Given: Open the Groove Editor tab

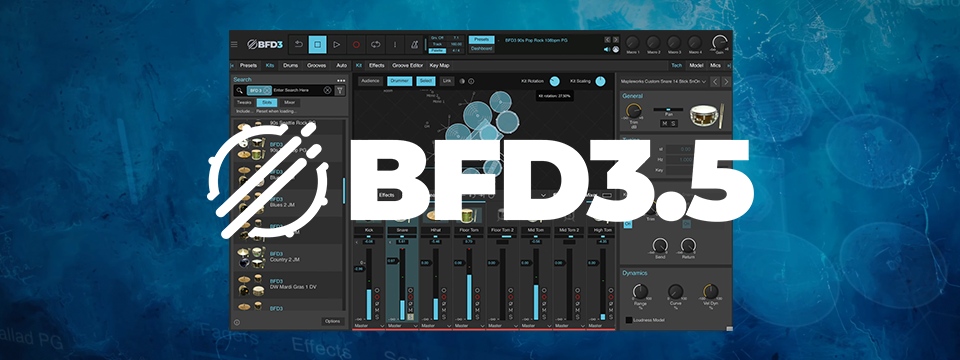Looking at the screenshot, I should click(x=407, y=66).
